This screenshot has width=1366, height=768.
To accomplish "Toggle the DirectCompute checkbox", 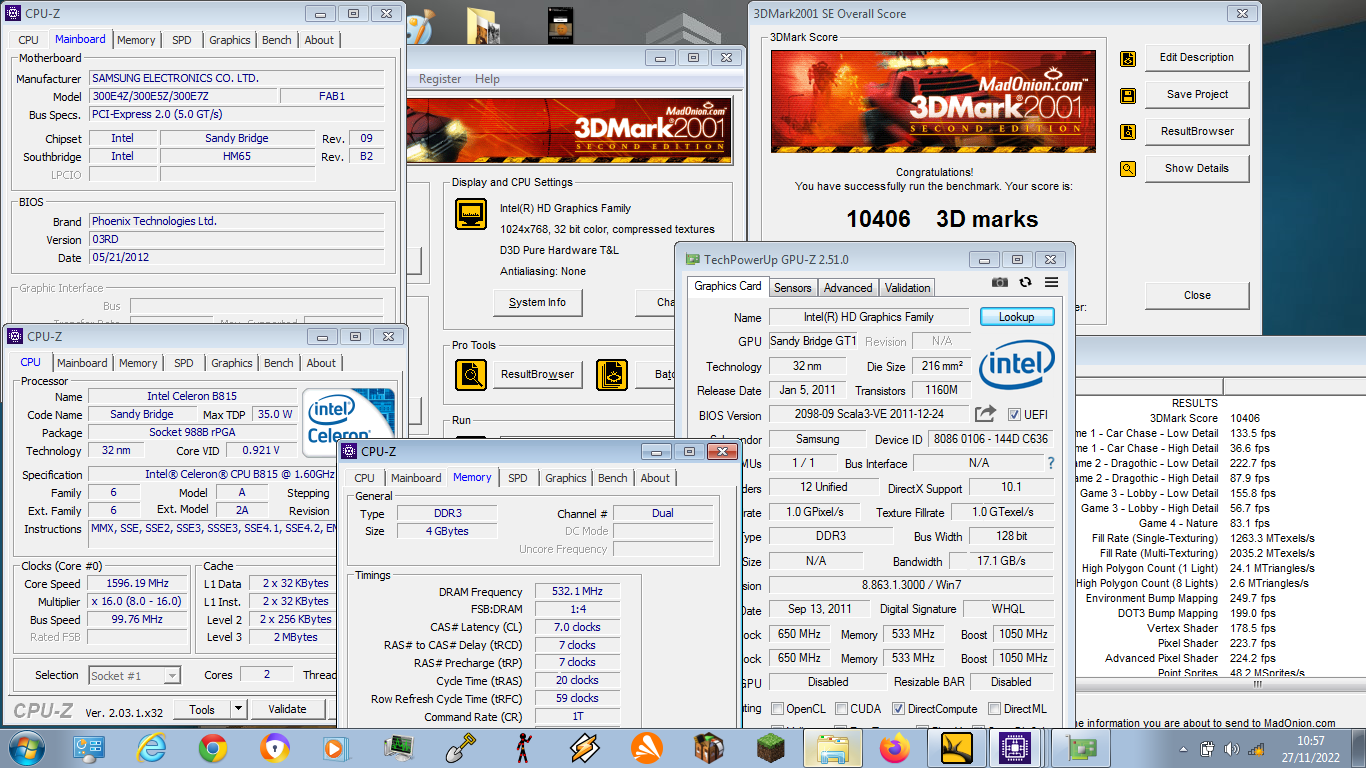I will (898, 708).
